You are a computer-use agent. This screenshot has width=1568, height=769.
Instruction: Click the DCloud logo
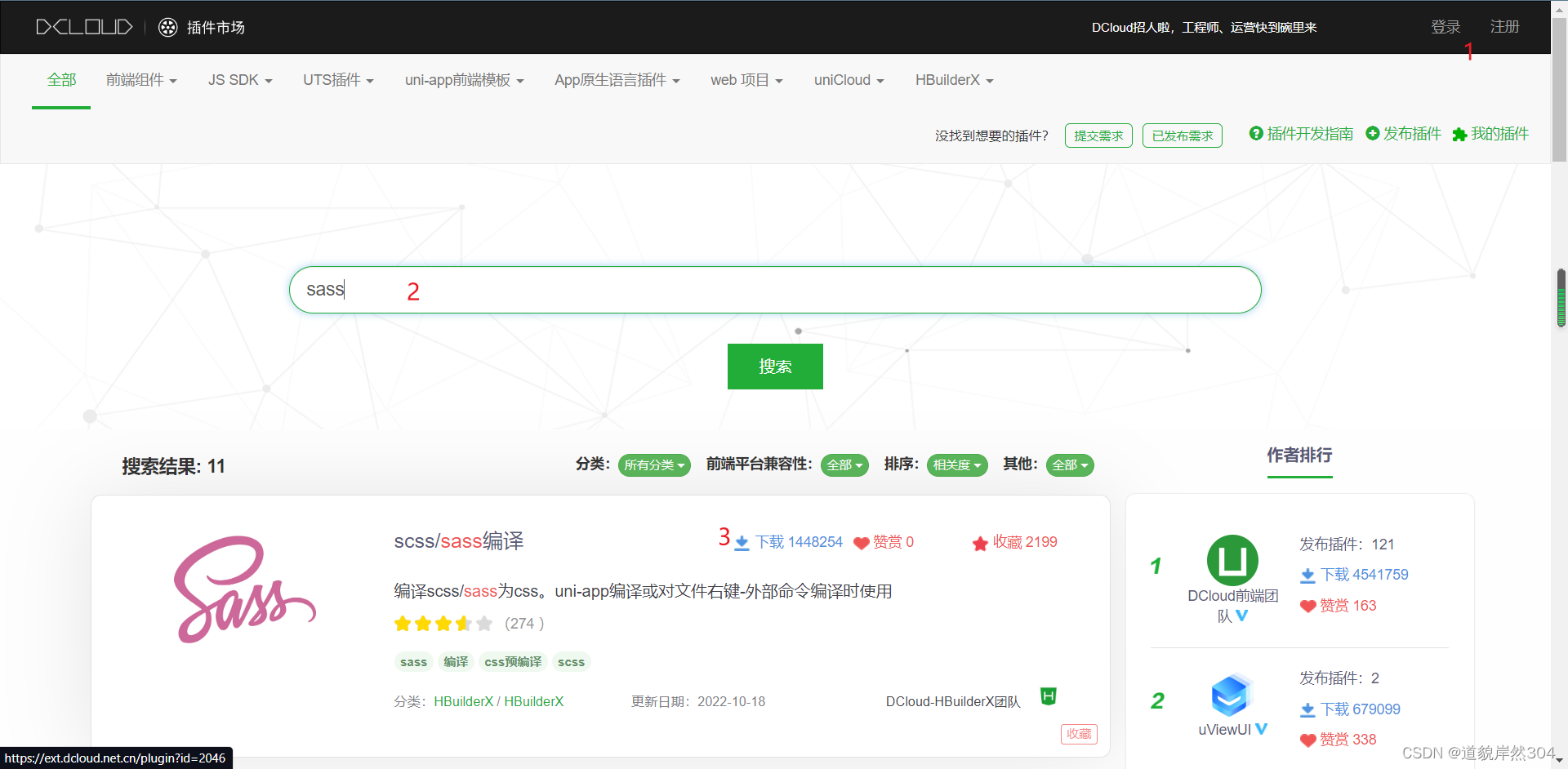(84, 27)
